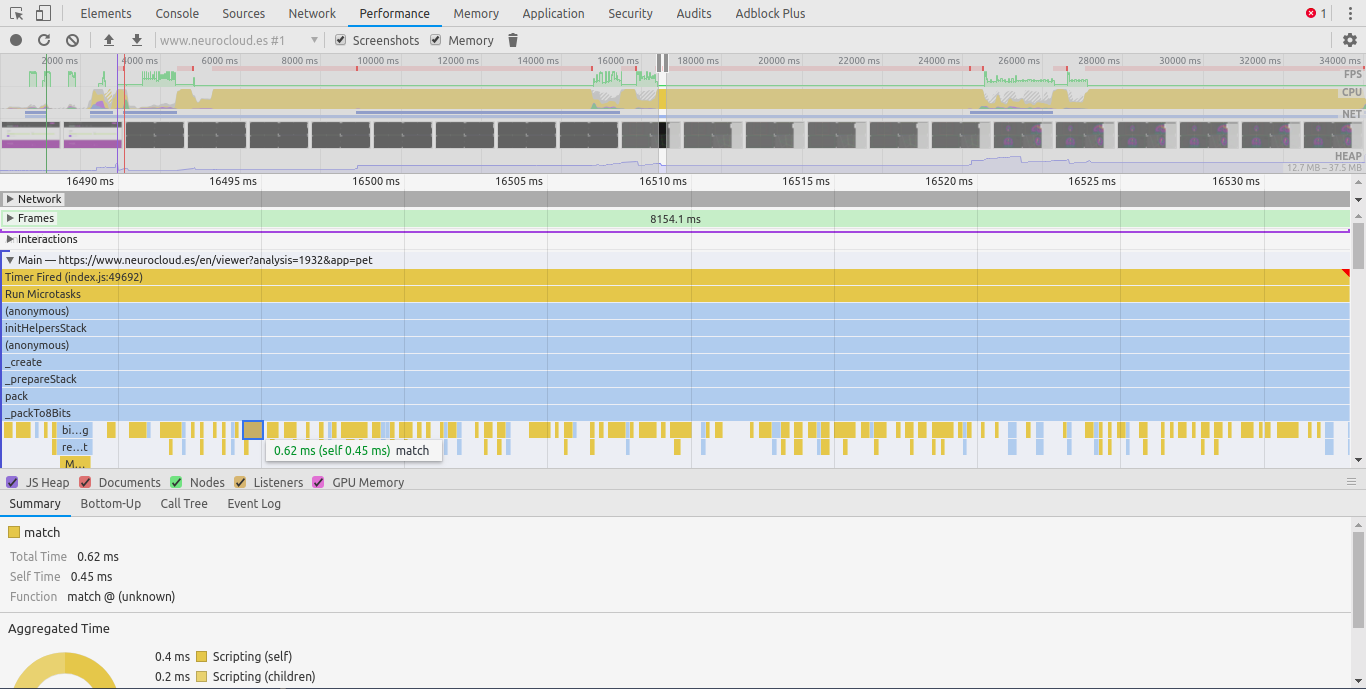
Task: Switch to the Event Log view
Action: 253,503
